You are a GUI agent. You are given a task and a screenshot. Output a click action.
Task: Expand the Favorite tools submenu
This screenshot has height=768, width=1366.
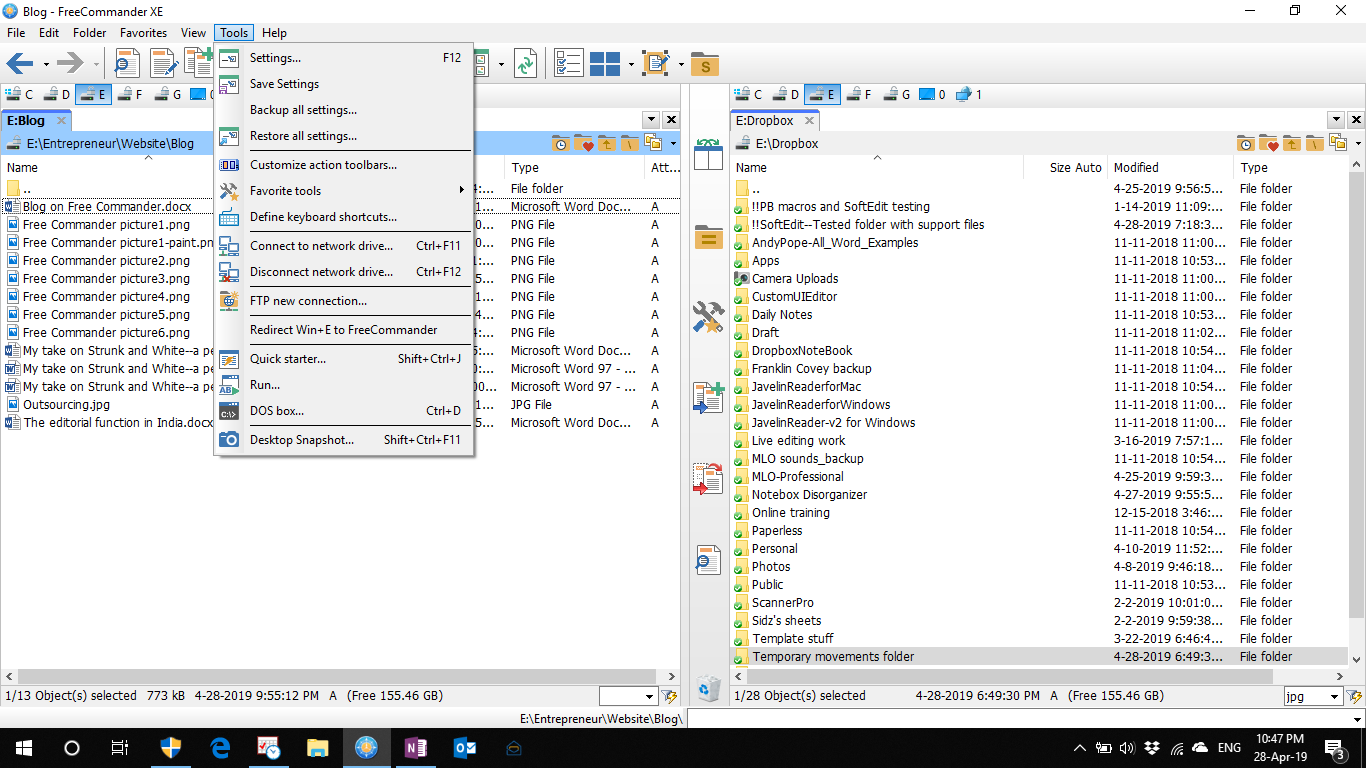pyautogui.click(x=344, y=190)
